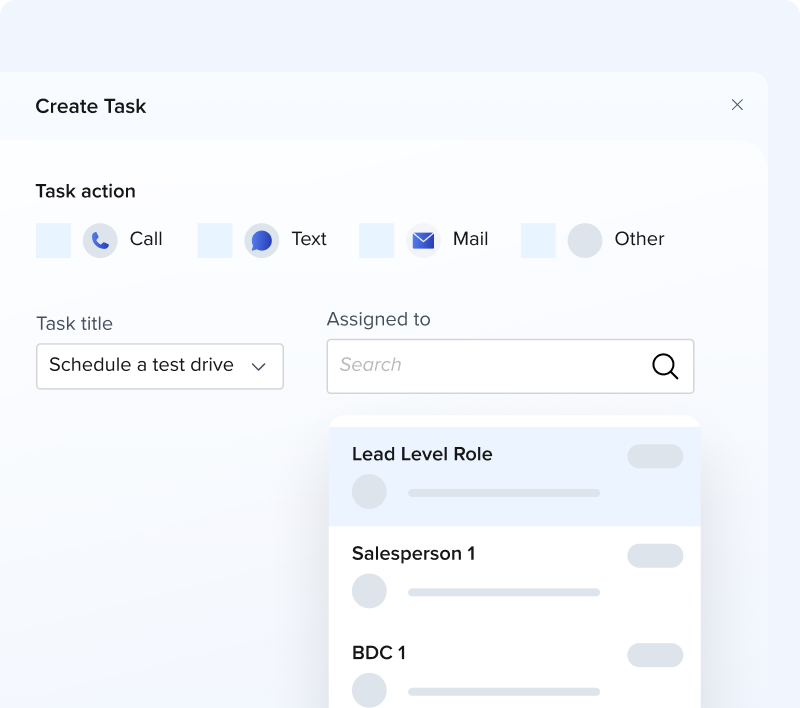Click the magnifying glass search icon
This screenshot has height=708, width=800.
click(665, 366)
